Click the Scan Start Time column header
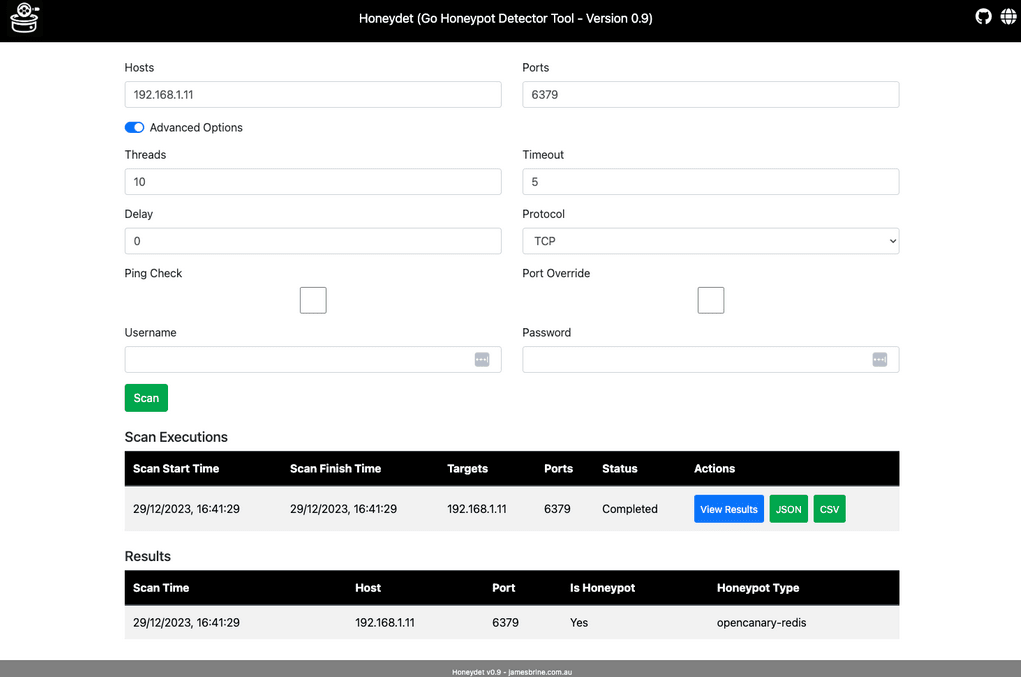Viewport: 1021px width, 677px height. click(x=176, y=469)
